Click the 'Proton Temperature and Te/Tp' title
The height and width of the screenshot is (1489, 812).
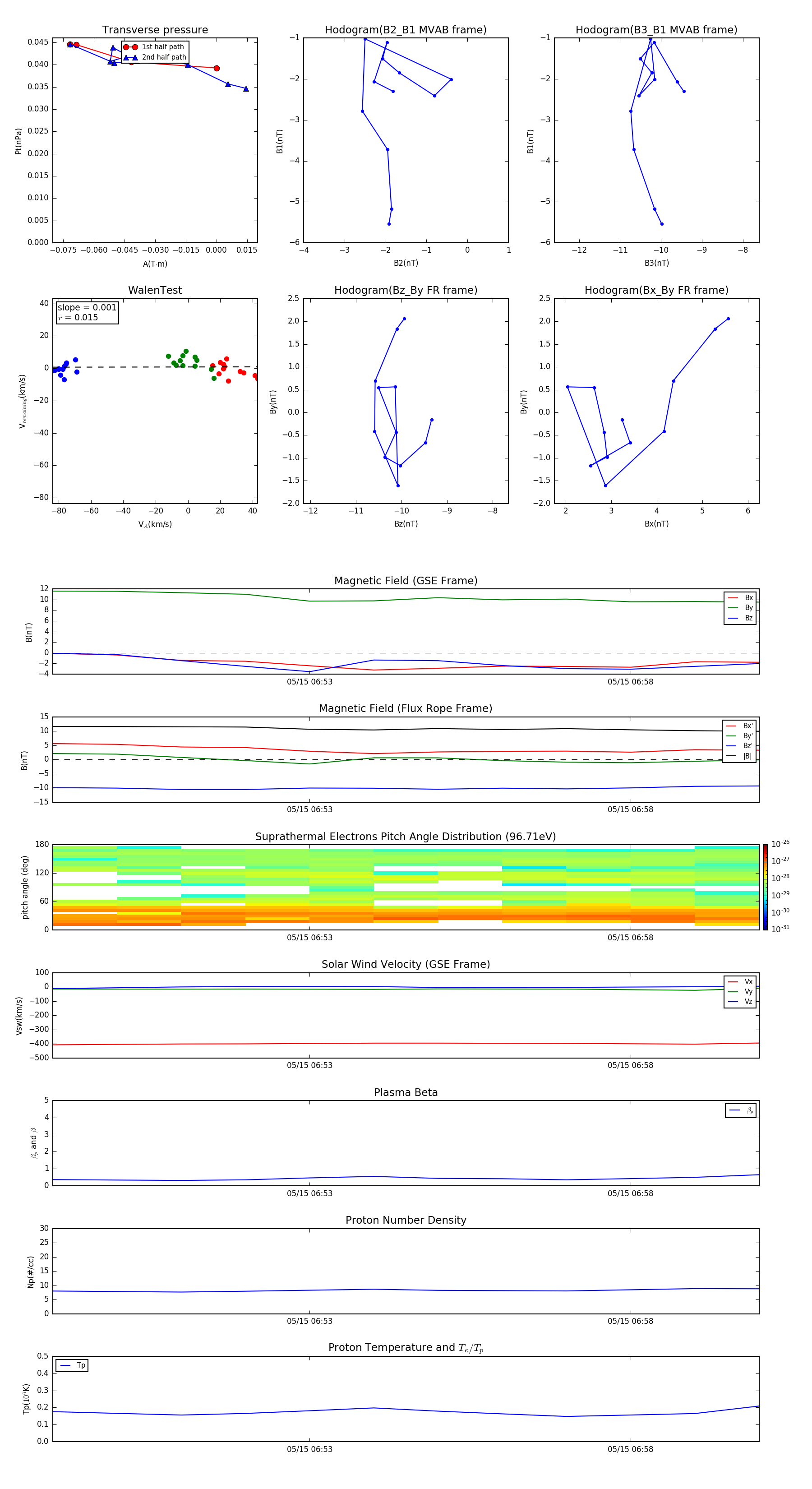click(406, 1347)
